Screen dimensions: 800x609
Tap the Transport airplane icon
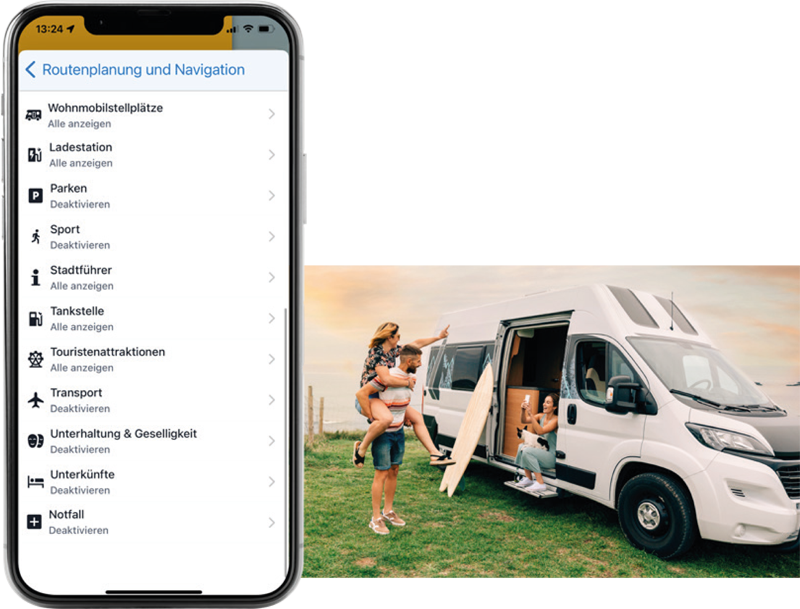coord(35,400)
